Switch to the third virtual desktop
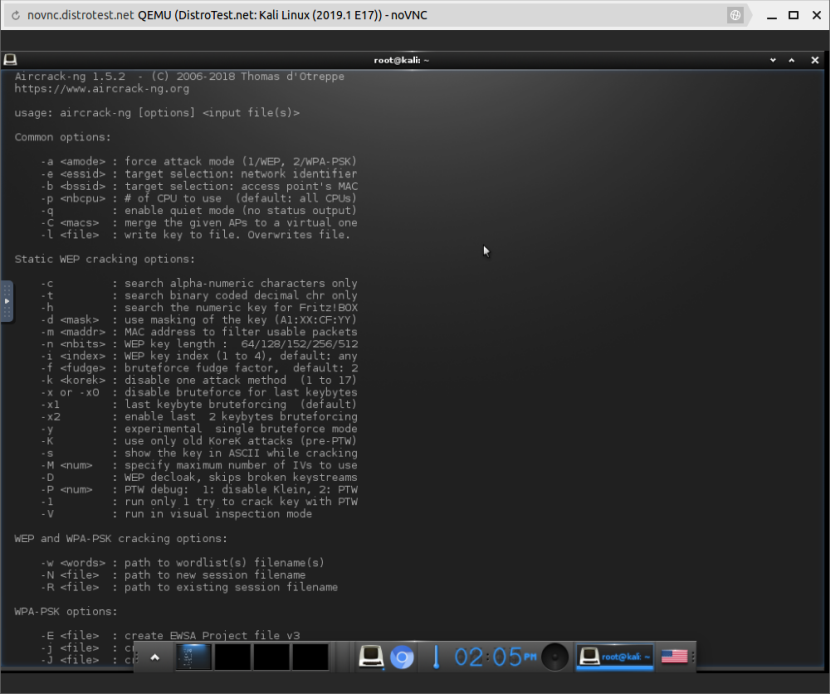The height and width of the screenshot is (694, 830). pos(272,657)
